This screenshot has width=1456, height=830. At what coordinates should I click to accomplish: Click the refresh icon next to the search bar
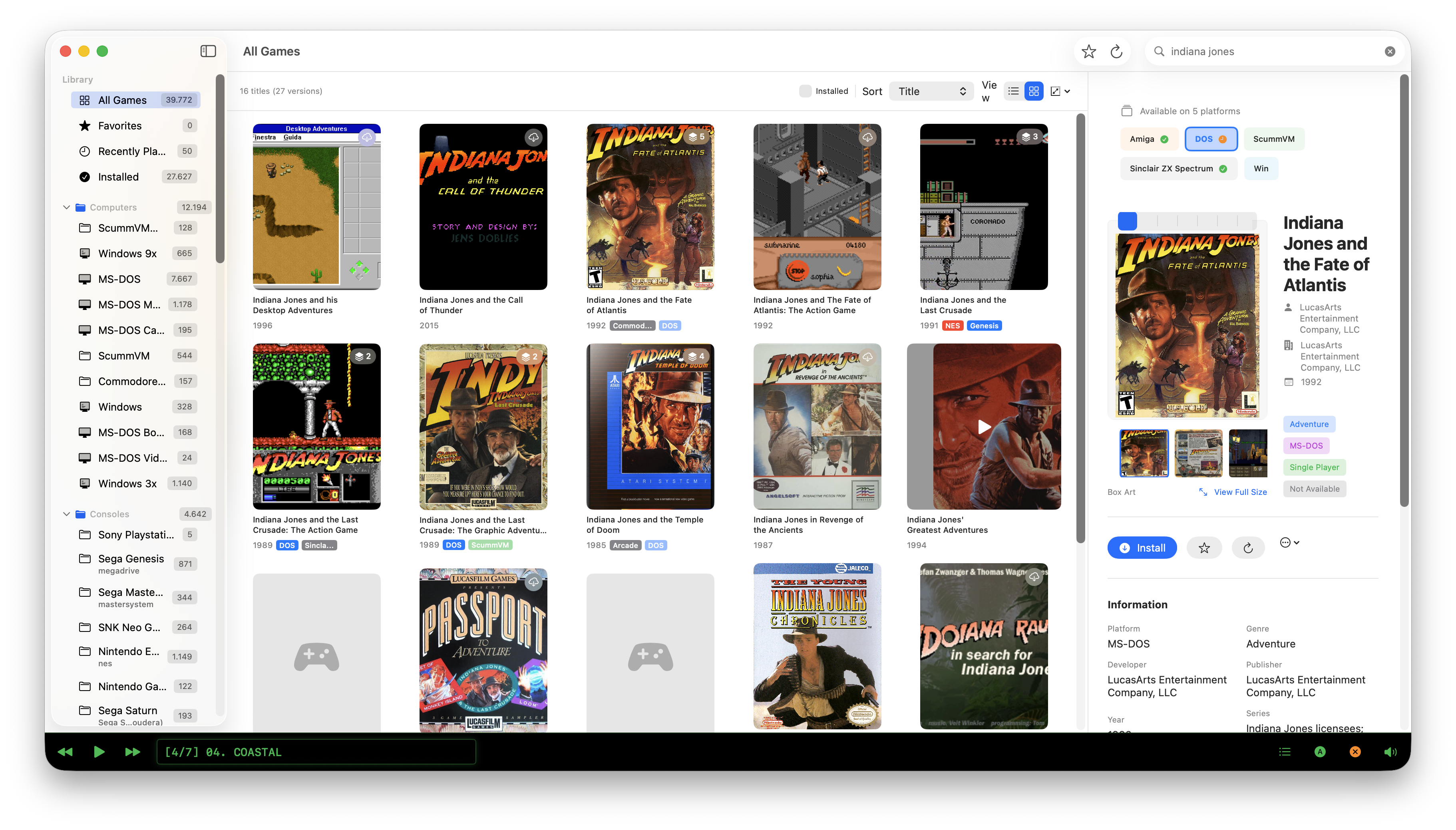coord(1116,51)
